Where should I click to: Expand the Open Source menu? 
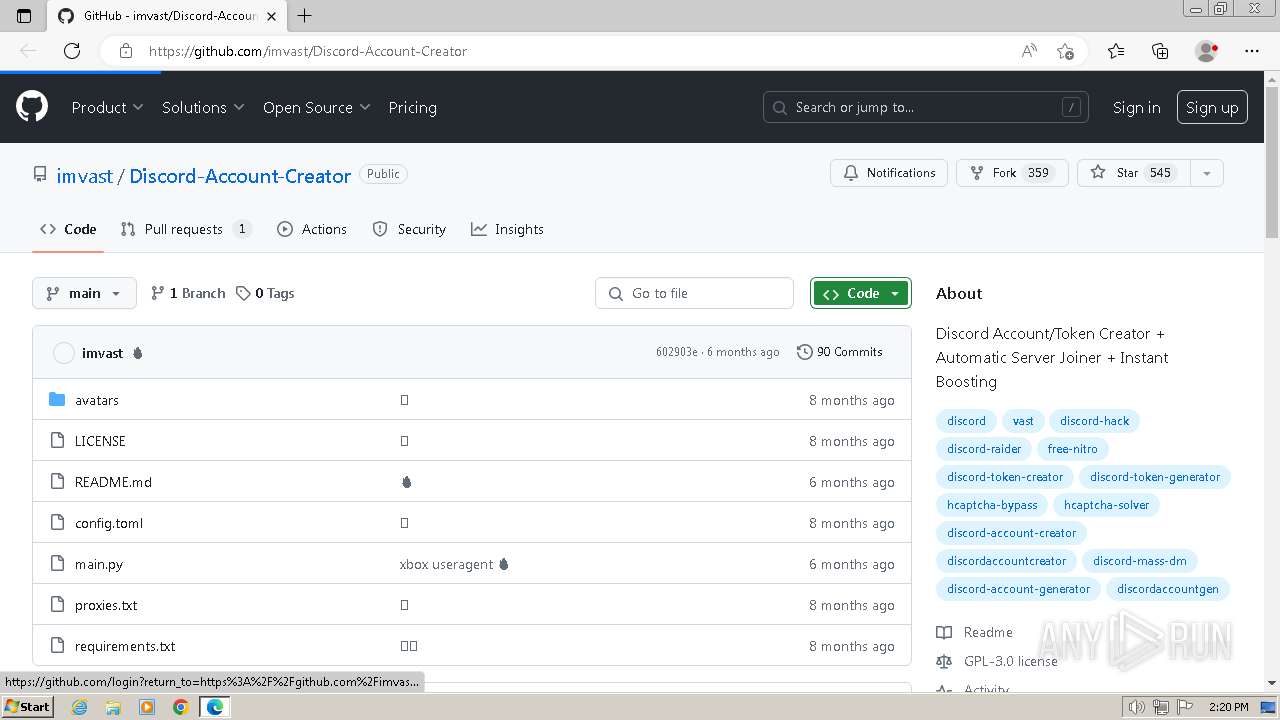click(x=316, y=107)
